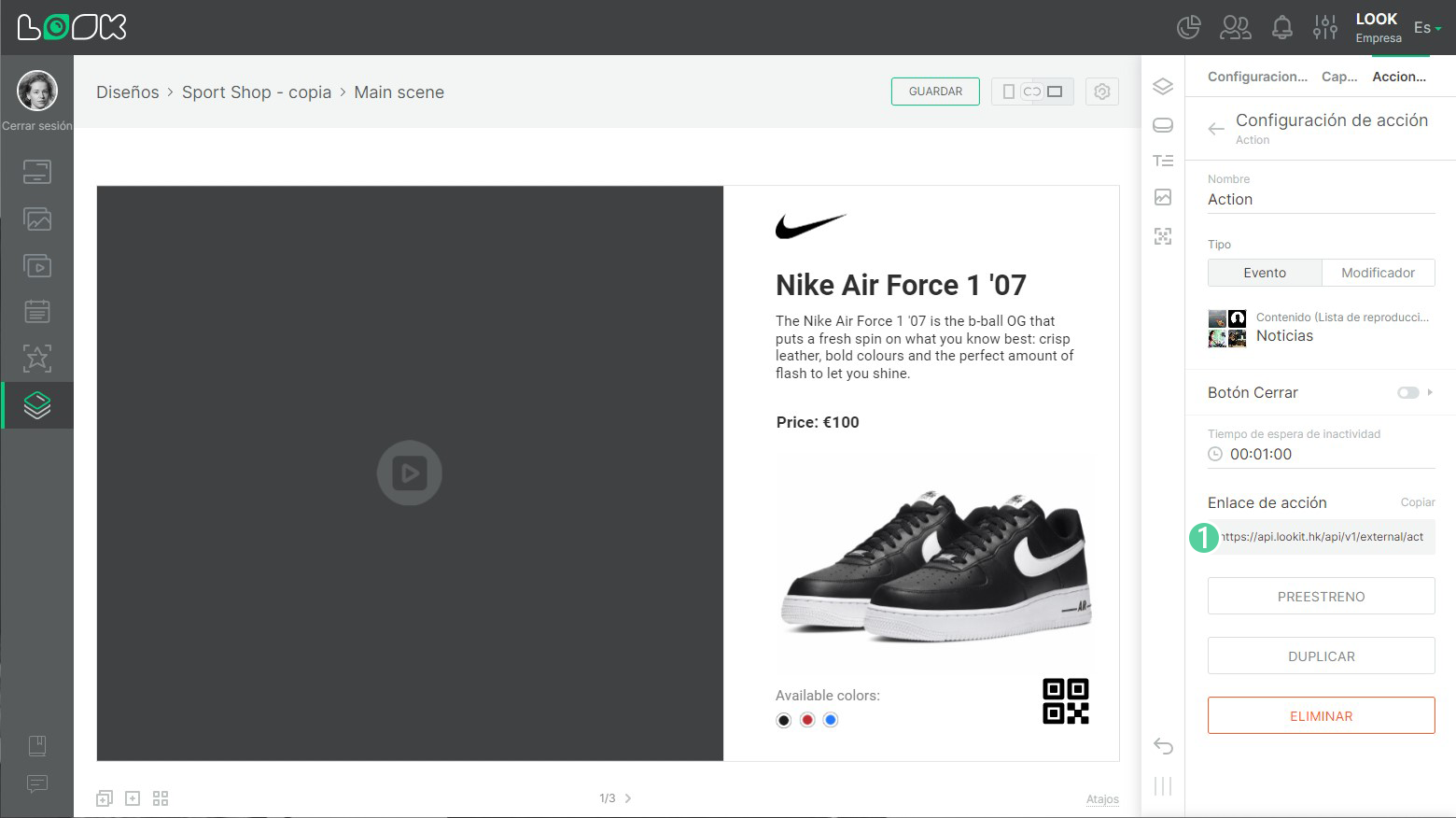Open the scenes grid view icon

[x=161, y=798]
